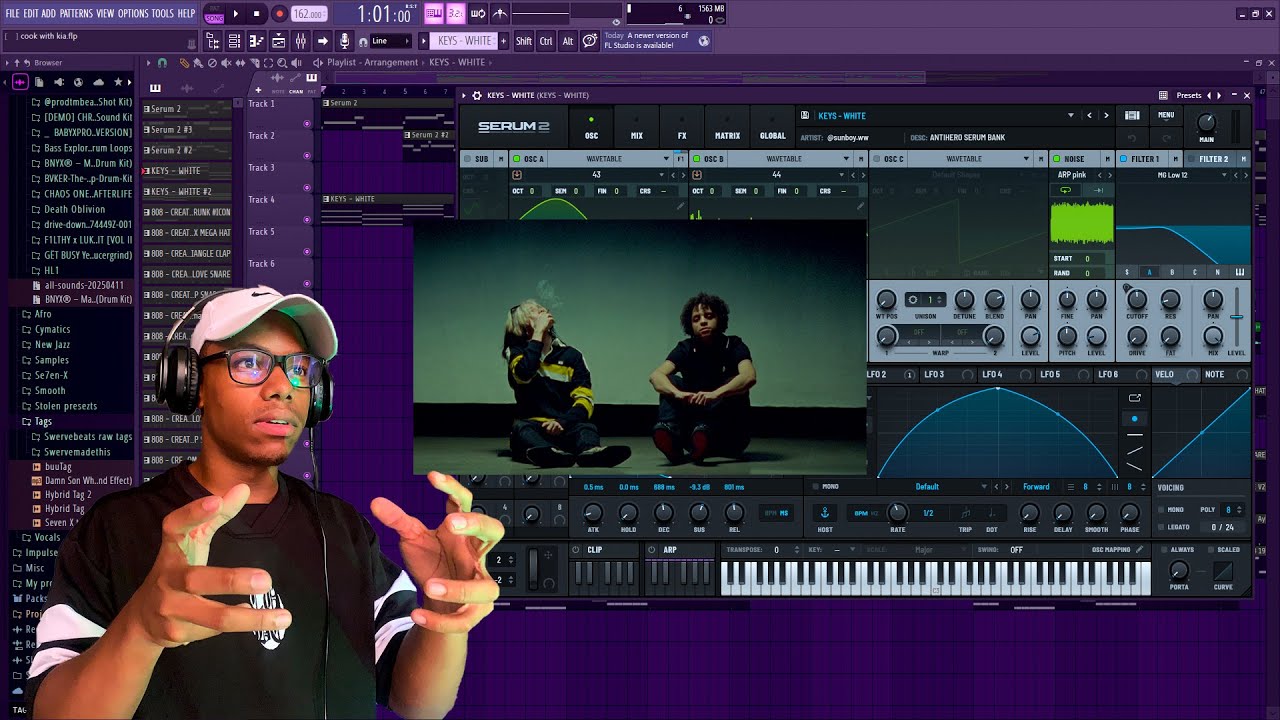This screenshot has width=1280, height=720.
Task: Switch to Serum MATRIX tab
Action: [x=727, y=128]
